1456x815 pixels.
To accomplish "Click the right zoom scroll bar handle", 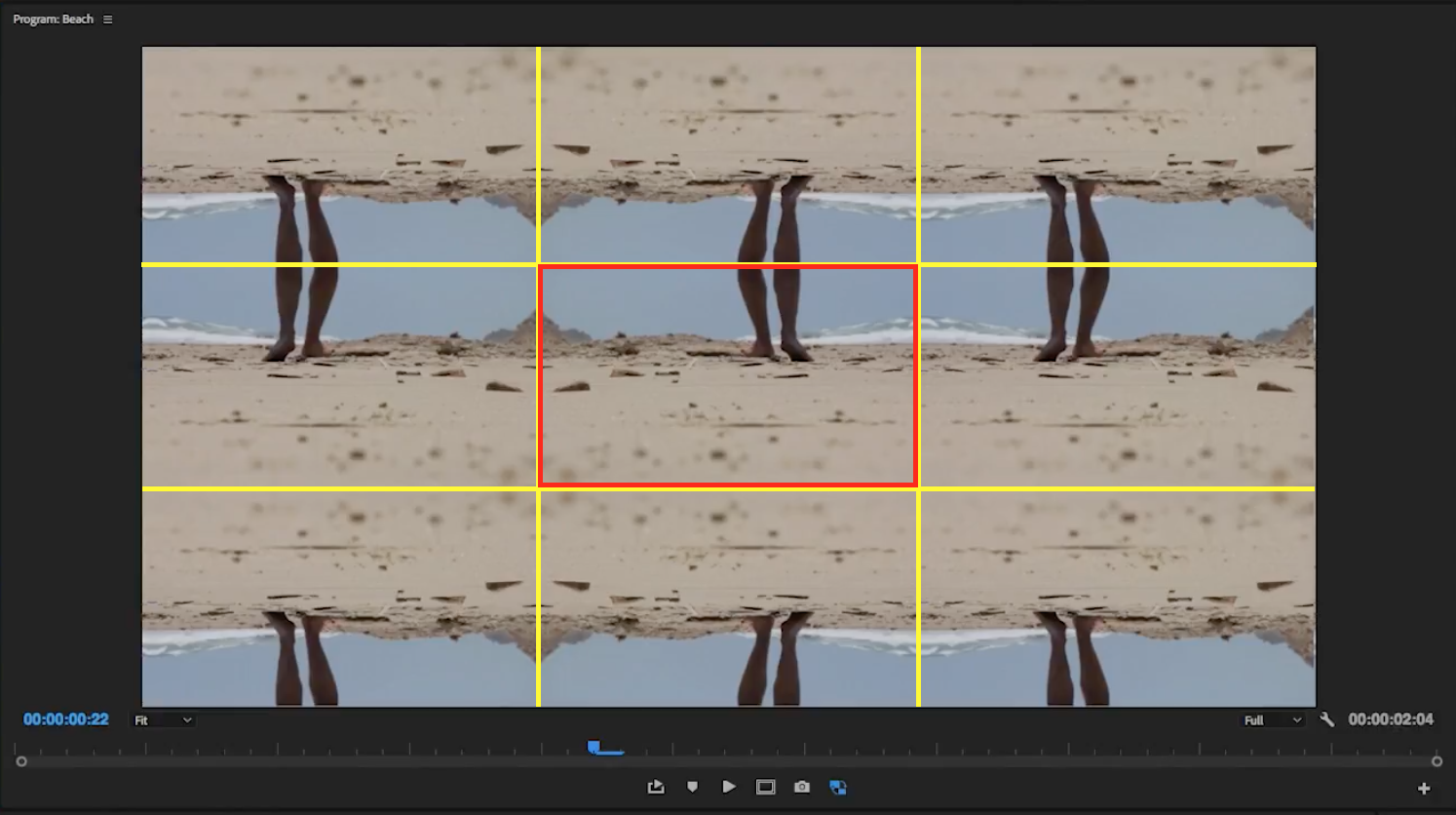I will click(1437, 761).
